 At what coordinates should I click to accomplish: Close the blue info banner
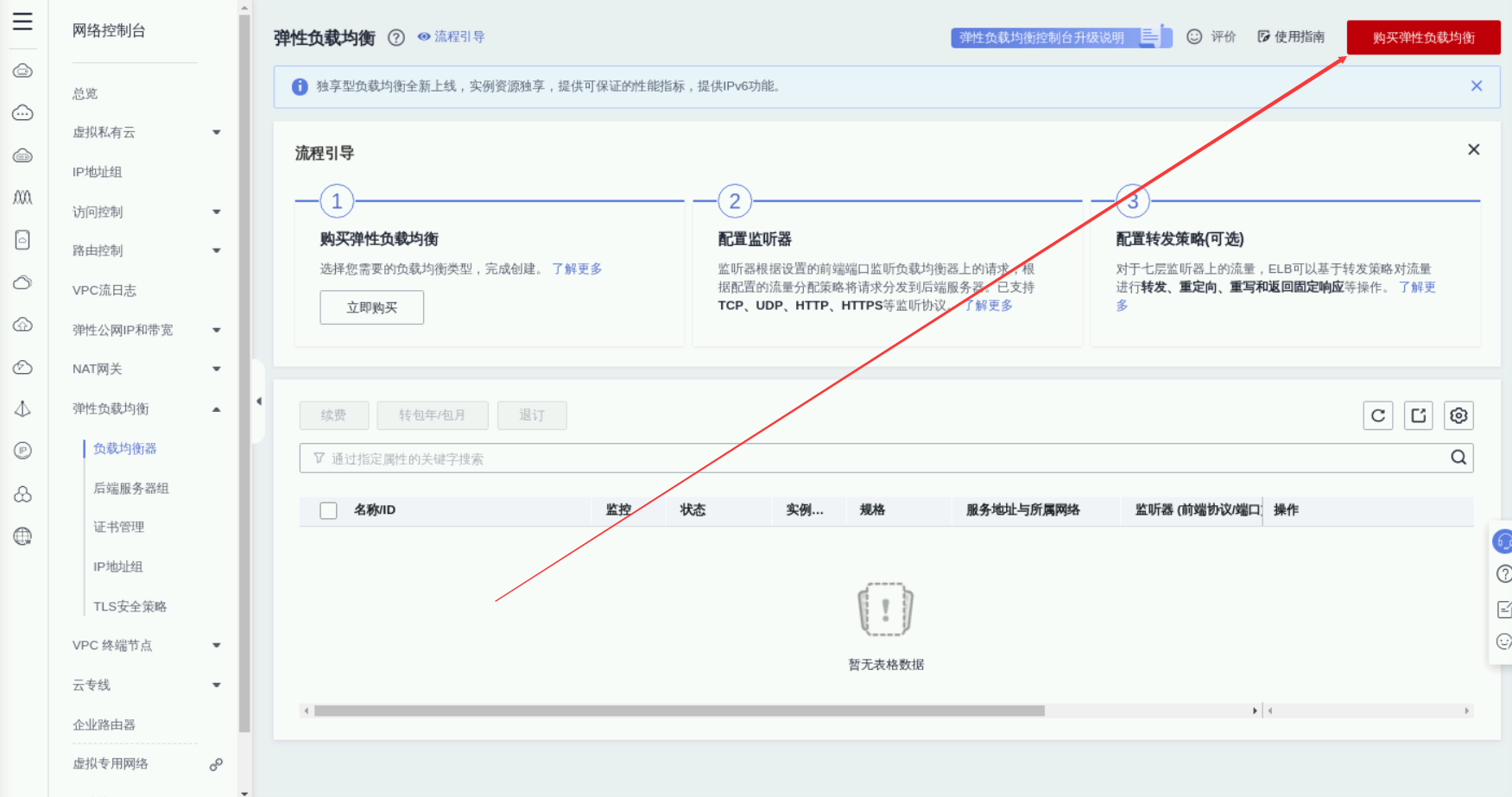tap(1477, 86)
